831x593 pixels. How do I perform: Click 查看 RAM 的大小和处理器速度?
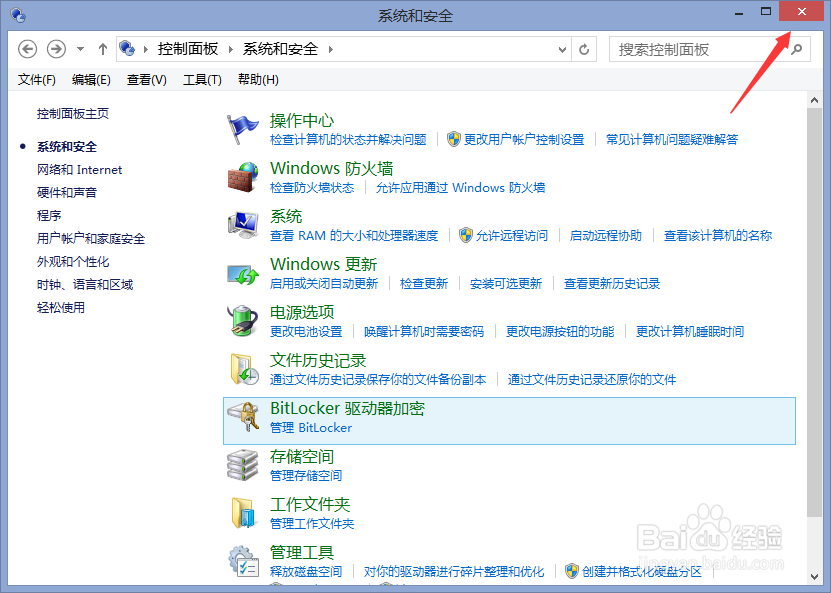click(x=354, y=235)
